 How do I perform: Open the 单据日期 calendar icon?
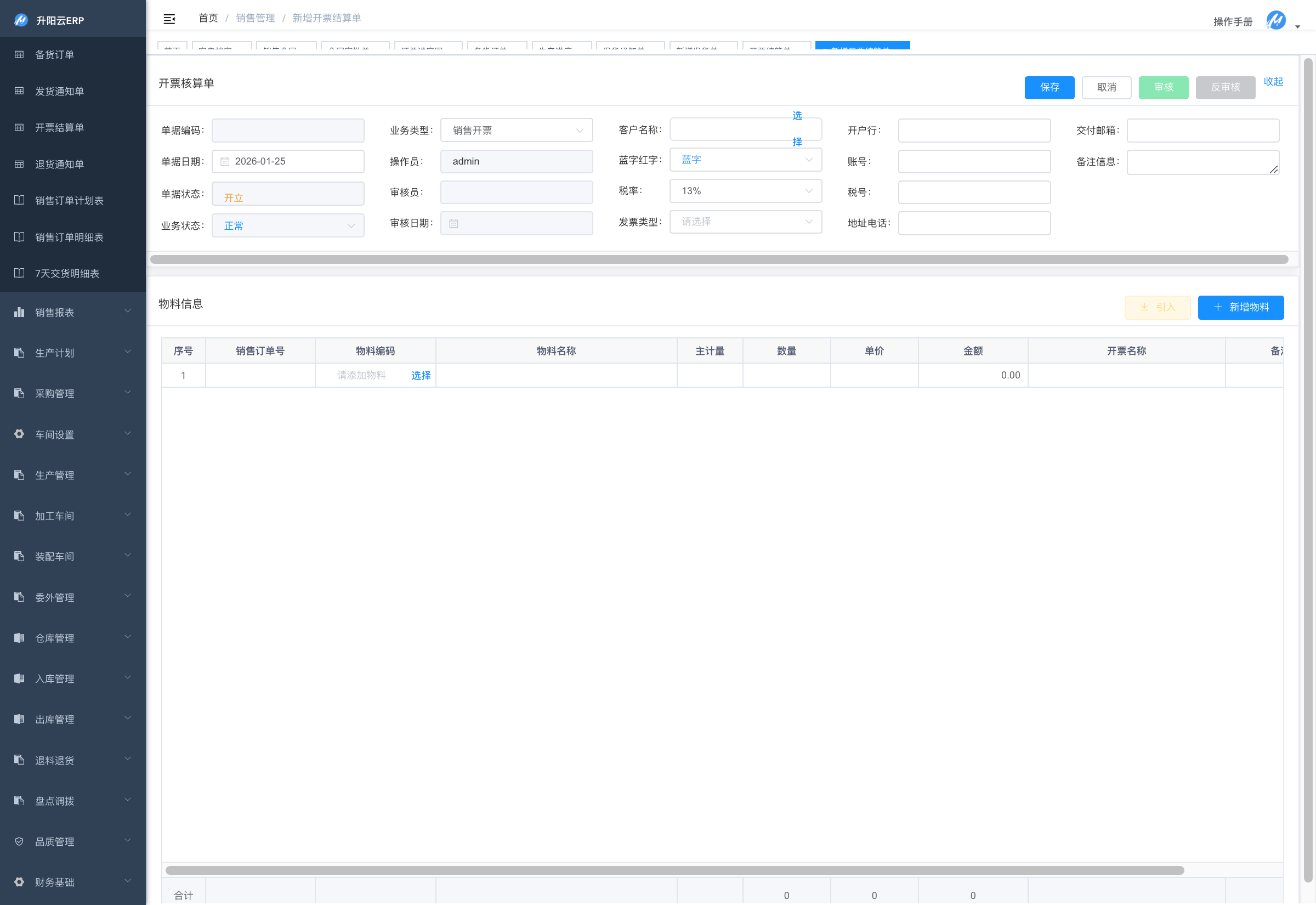pos(225,162)
